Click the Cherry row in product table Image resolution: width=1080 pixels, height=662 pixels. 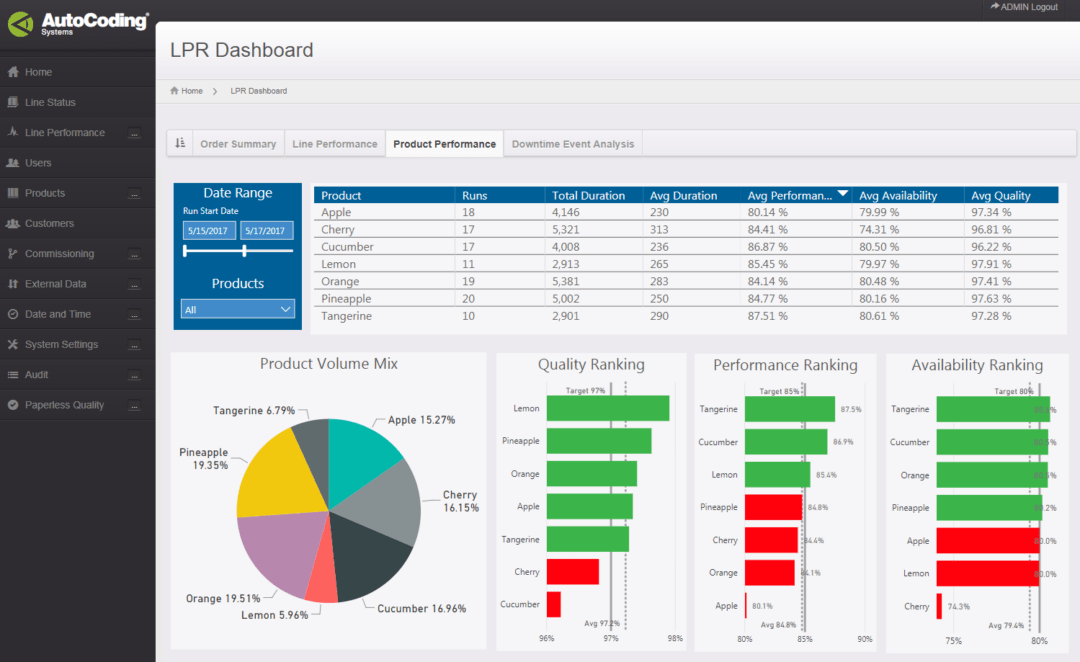686,229
